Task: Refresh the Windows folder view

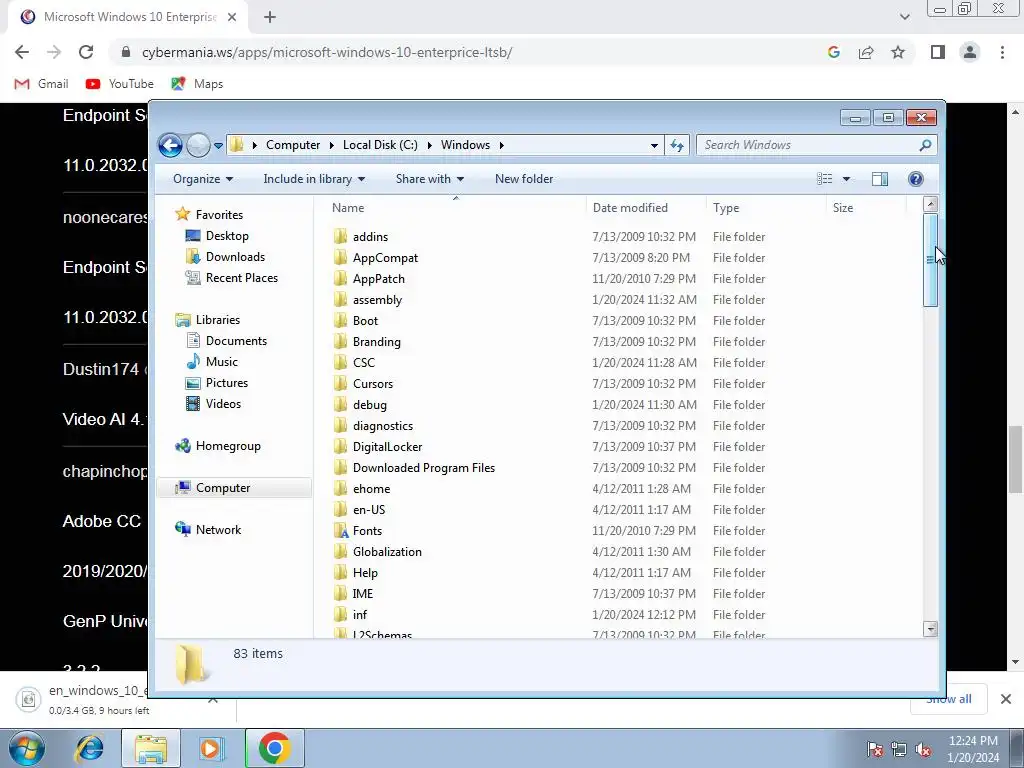Action: click(677, 145)
